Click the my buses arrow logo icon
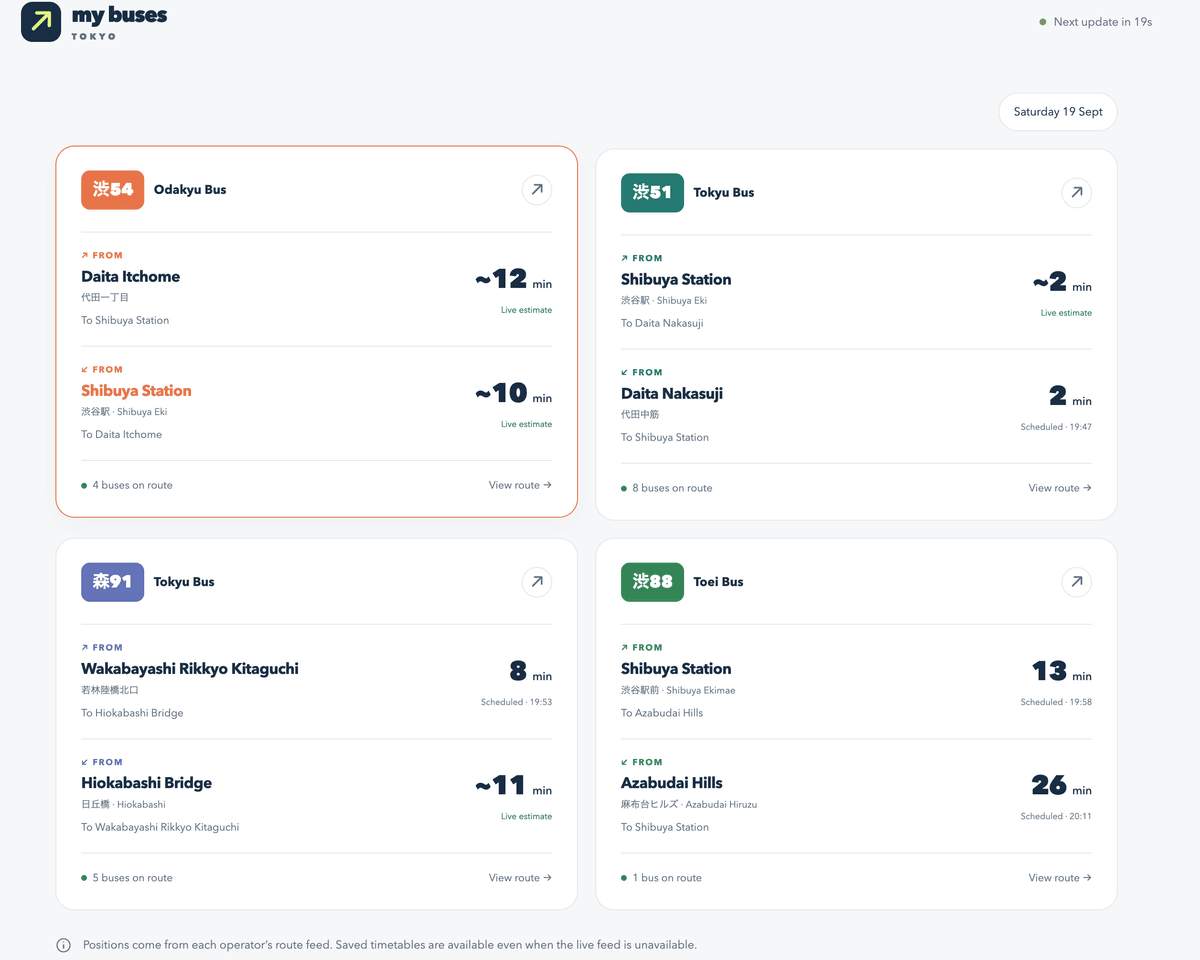 coord(41,22)
